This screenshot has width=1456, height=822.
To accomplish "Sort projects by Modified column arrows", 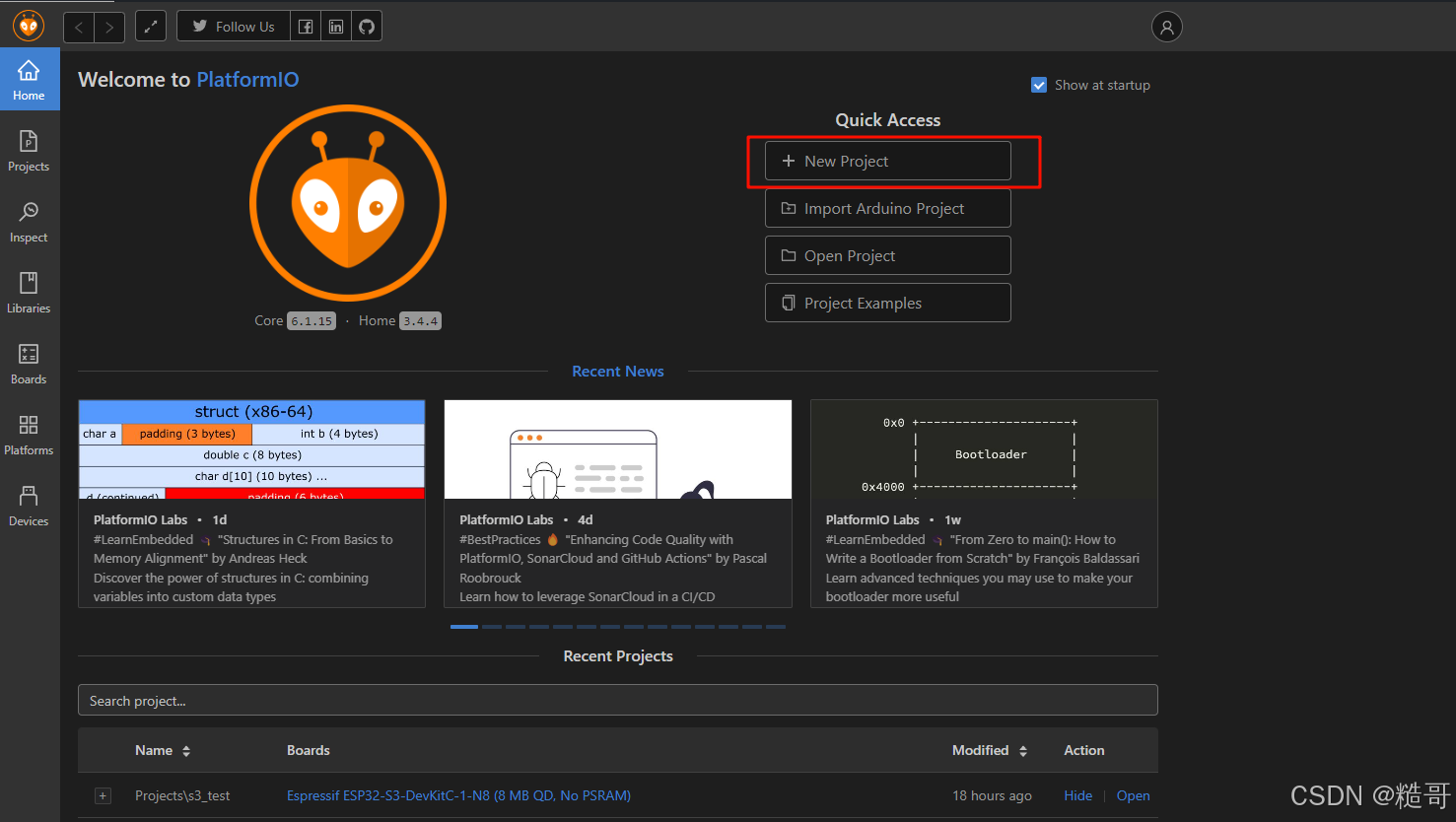I will click(x=1023, y=751).
